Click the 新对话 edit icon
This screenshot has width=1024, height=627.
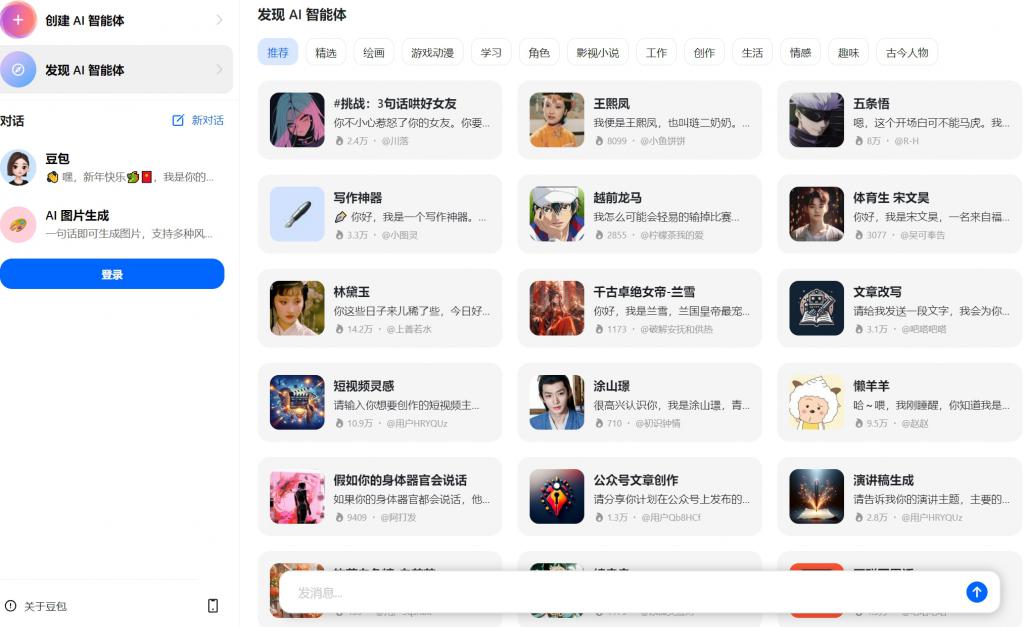click(178, 120)
